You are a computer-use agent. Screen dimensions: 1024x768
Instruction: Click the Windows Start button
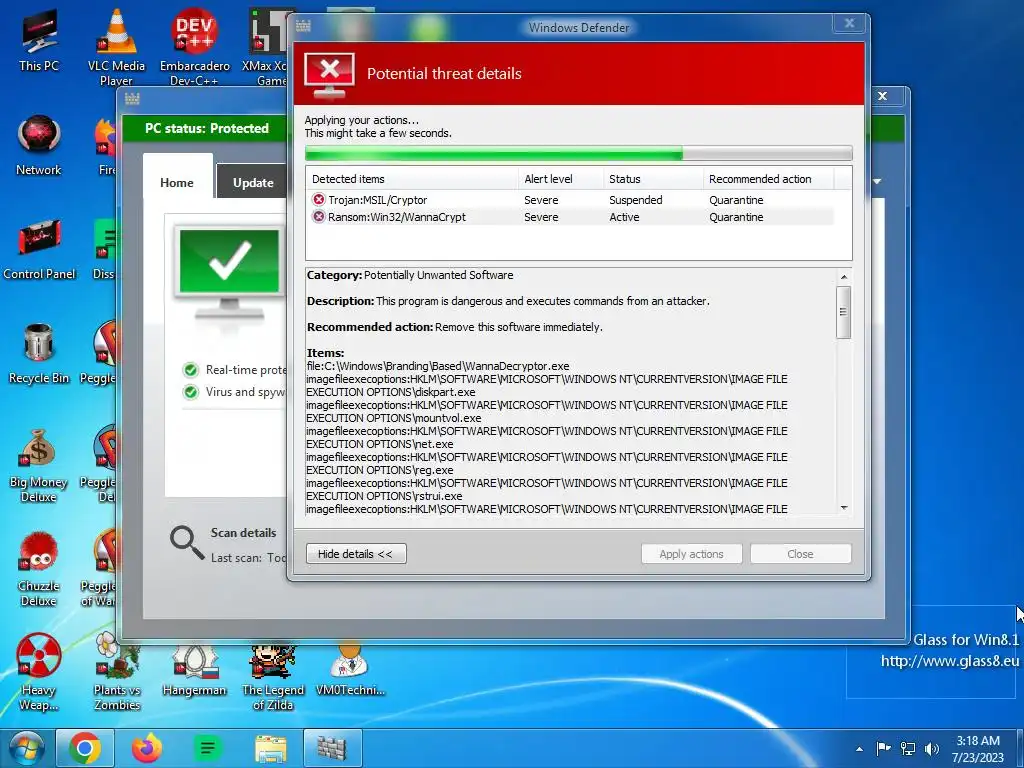coord(26,748)
